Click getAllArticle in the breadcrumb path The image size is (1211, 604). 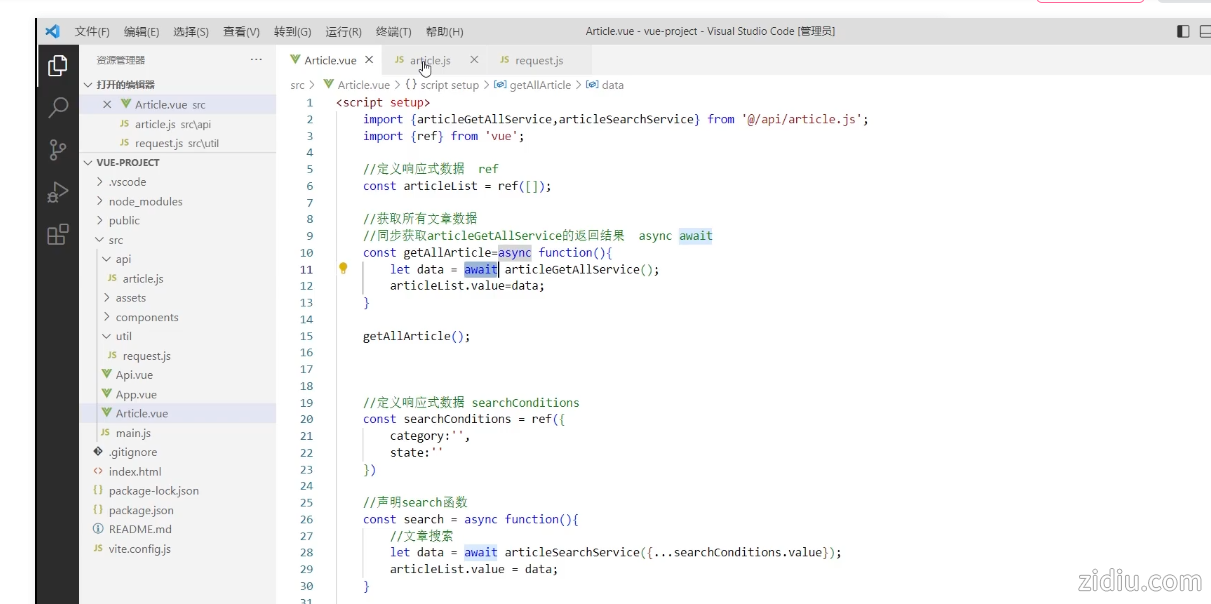pos(539,85)
